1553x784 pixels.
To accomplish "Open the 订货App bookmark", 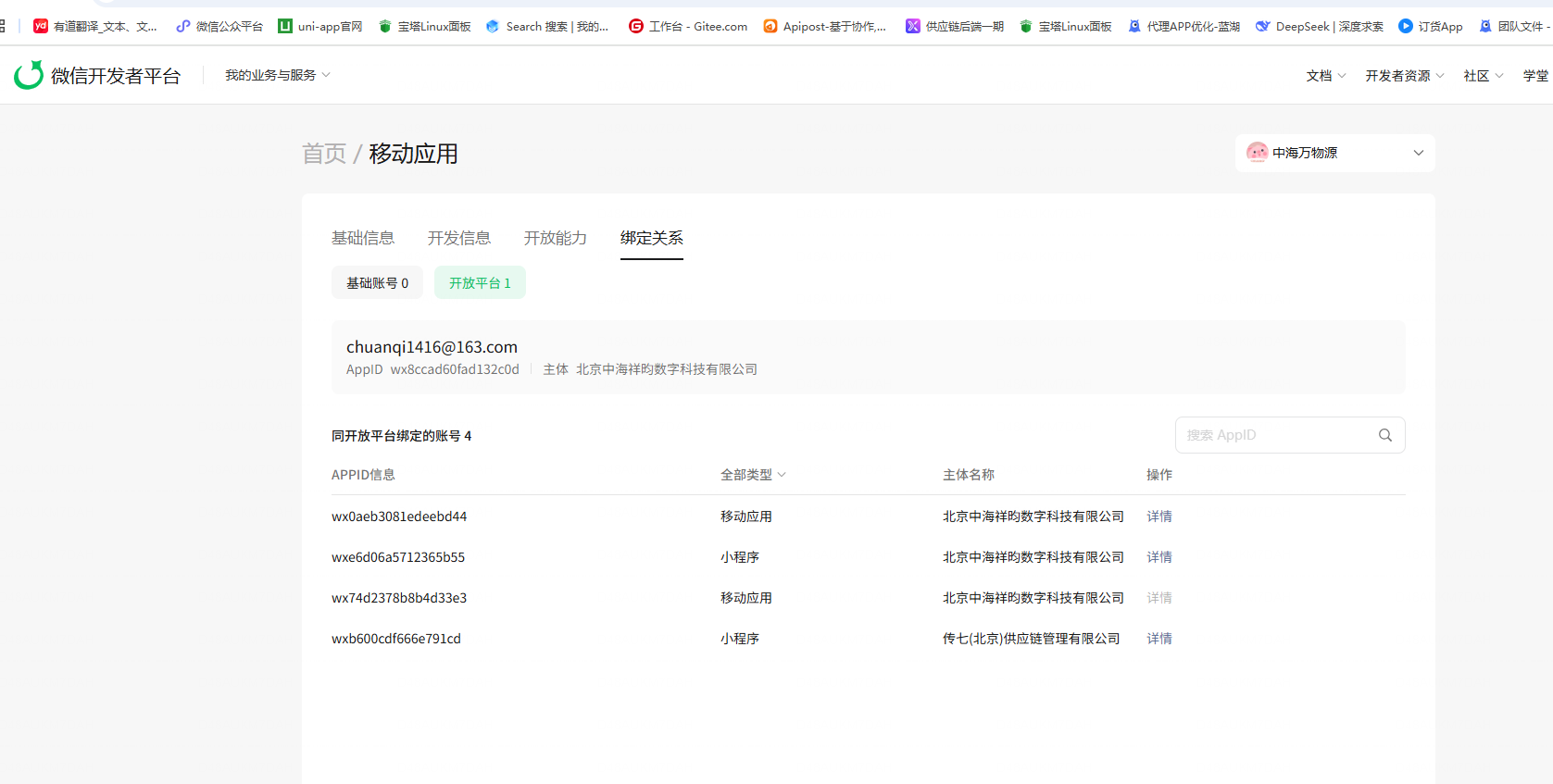I will pos(1431,26).
